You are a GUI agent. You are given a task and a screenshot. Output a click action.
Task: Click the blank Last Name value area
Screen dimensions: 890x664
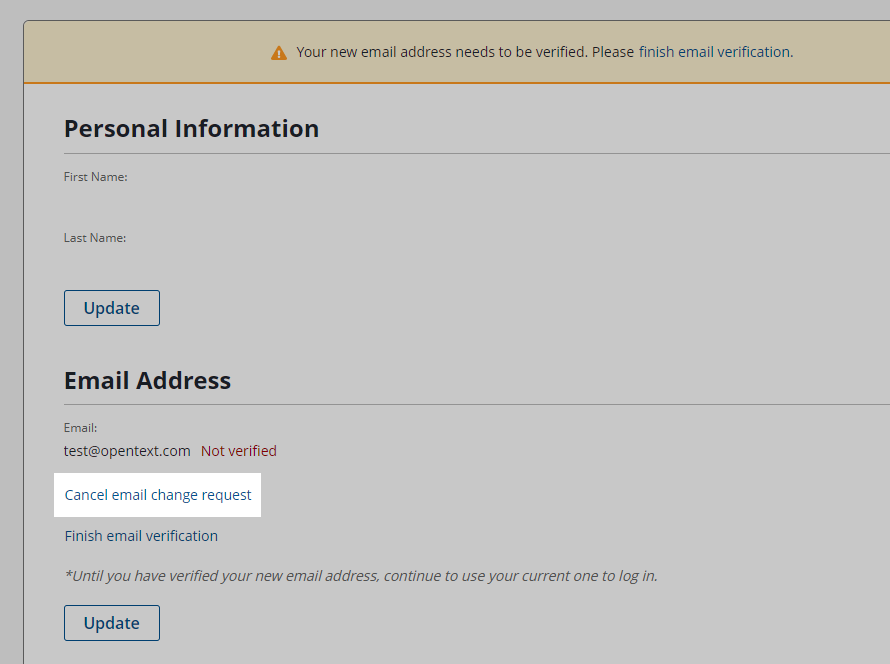(200, 260)
